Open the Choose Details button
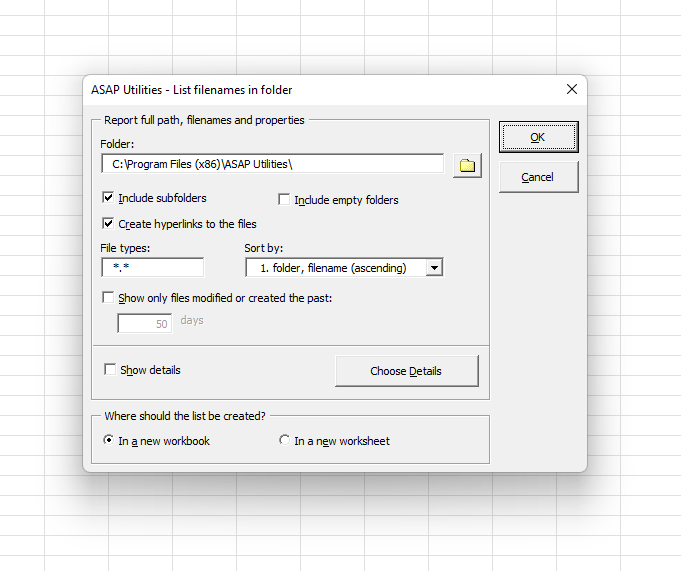 (407, 371)
